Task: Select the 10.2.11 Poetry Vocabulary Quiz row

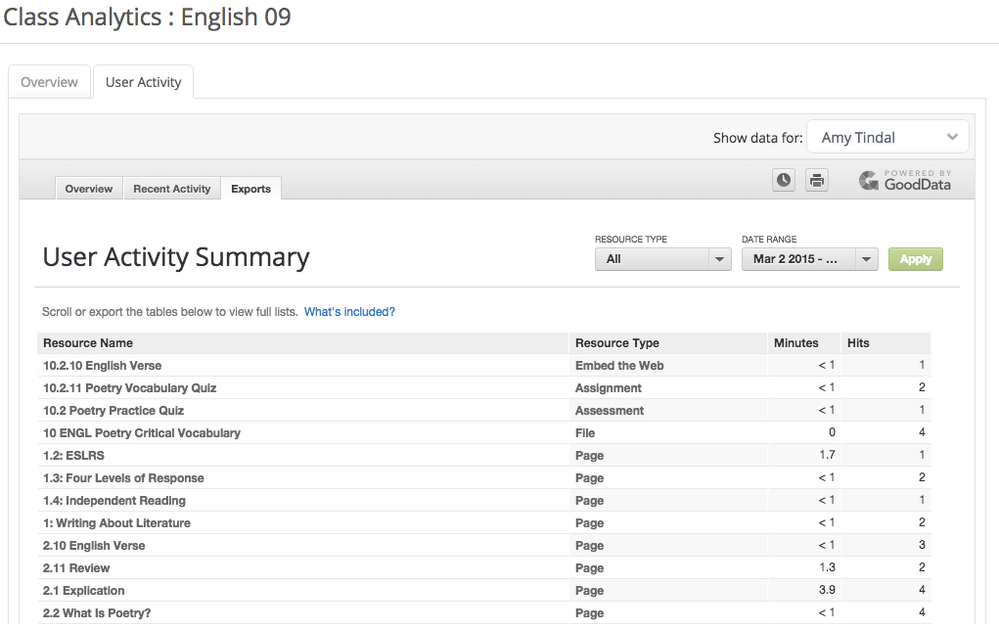Action: [x=130, y=388]
